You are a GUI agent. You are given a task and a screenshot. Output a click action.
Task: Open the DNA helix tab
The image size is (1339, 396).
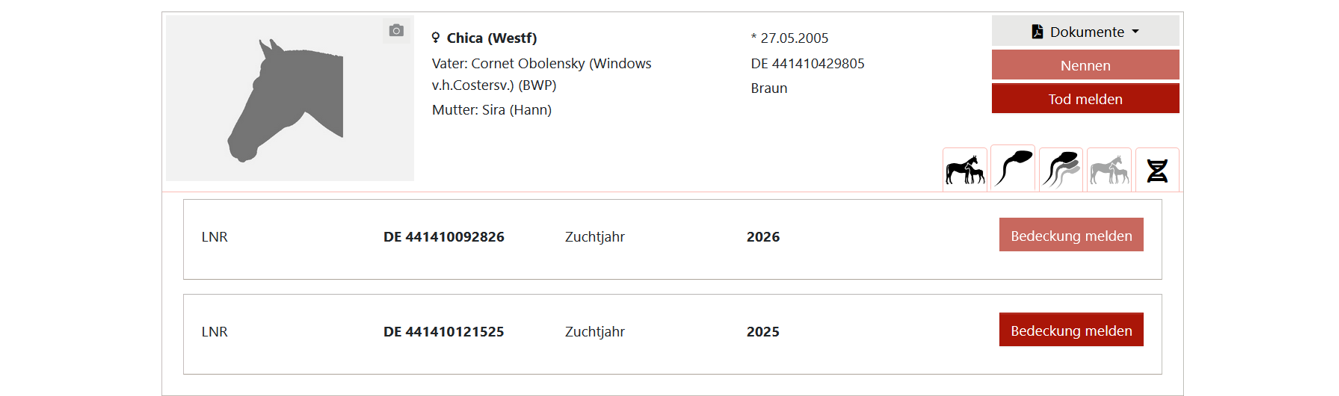1157,170
